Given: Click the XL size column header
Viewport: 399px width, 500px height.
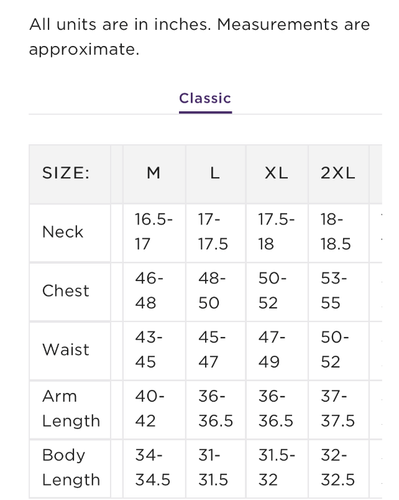Looking at the screenshot, I should tap(277, 174).
